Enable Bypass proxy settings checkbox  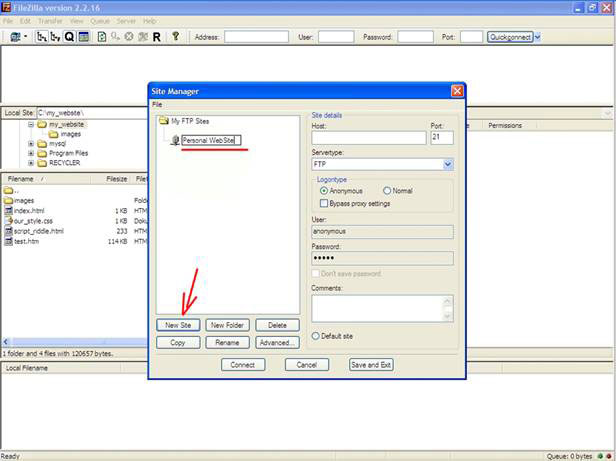click(324, 203)
